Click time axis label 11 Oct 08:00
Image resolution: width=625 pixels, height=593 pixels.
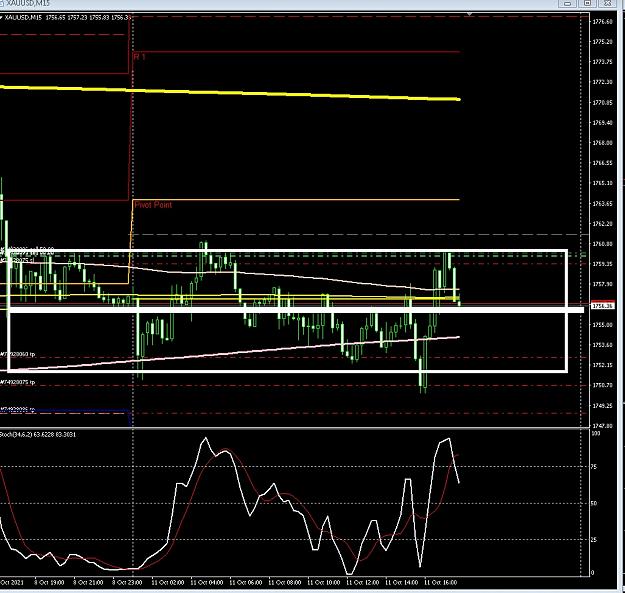tap(285, 582)
